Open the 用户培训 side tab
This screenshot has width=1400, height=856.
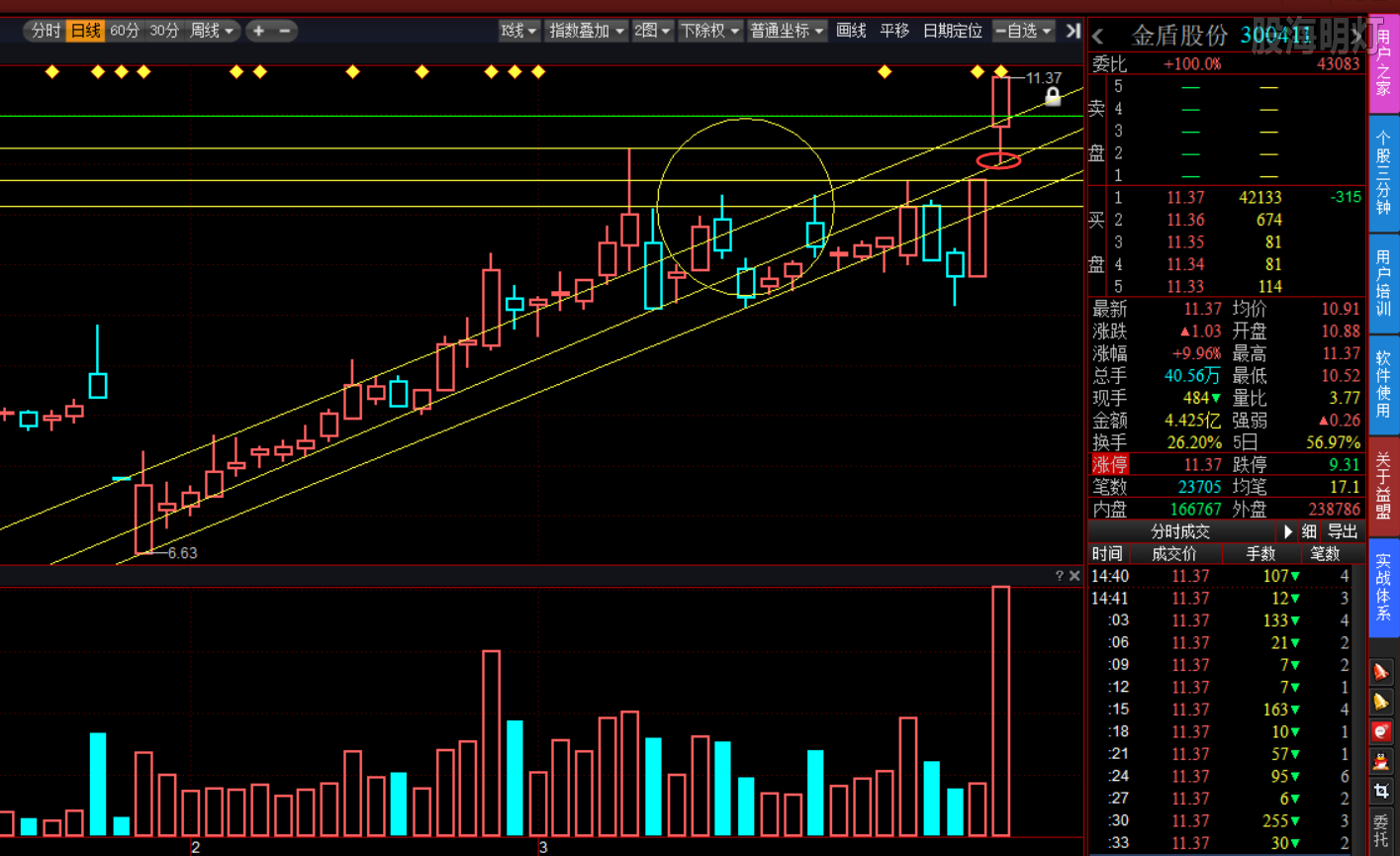pos(1383,284)
